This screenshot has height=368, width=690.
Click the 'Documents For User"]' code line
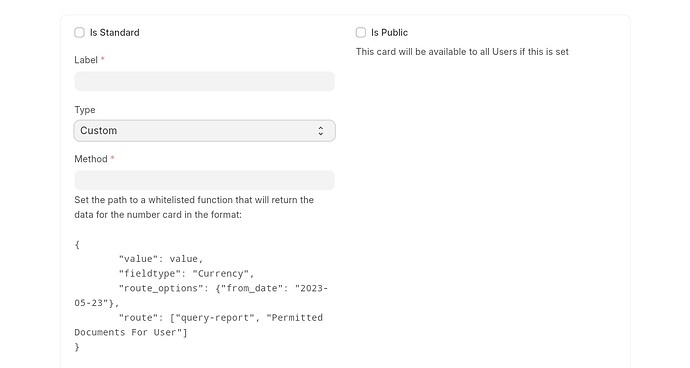click(131, 332)
